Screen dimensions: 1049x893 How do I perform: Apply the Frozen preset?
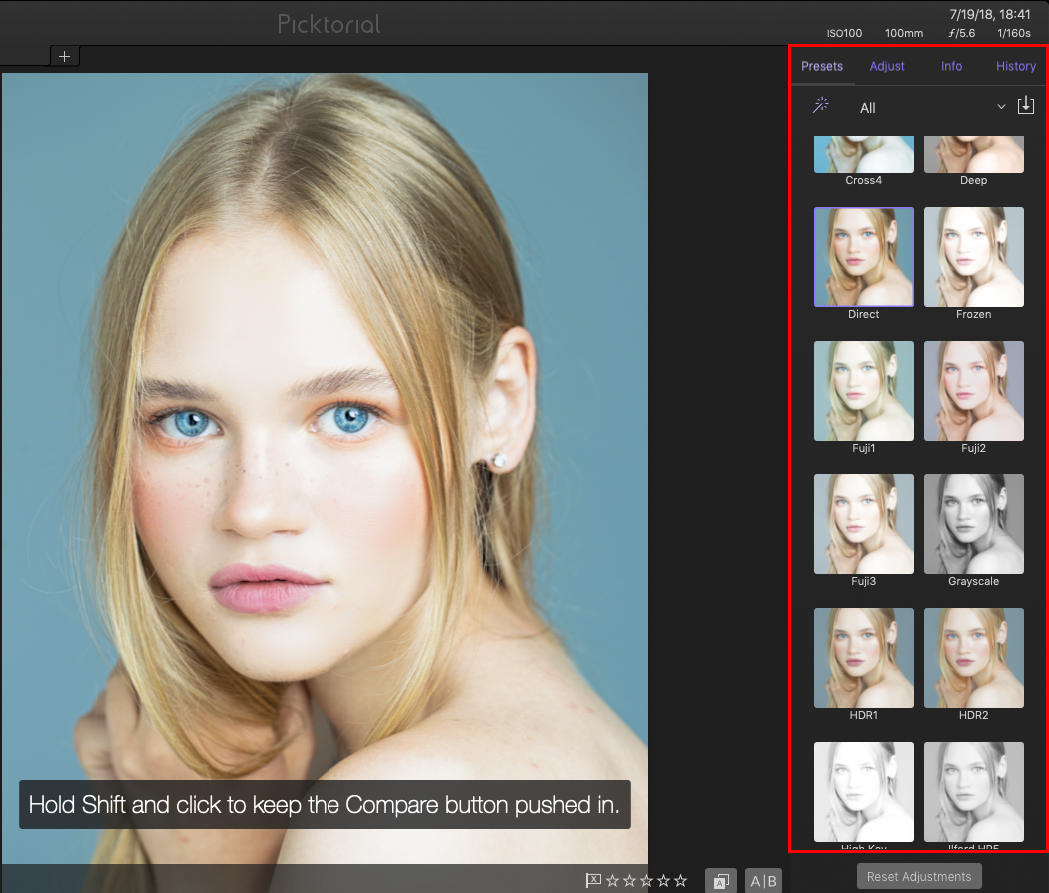coord(973,256)
